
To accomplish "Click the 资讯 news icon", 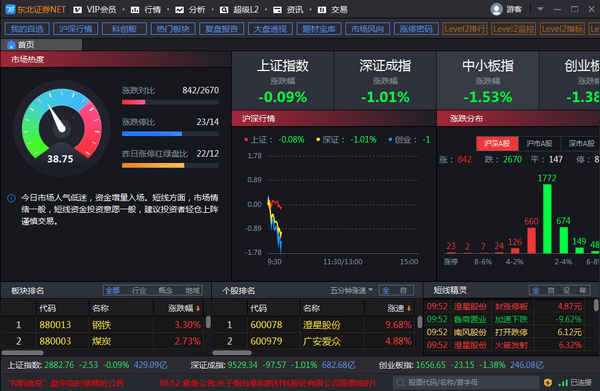I will click(x=277, y=10).
